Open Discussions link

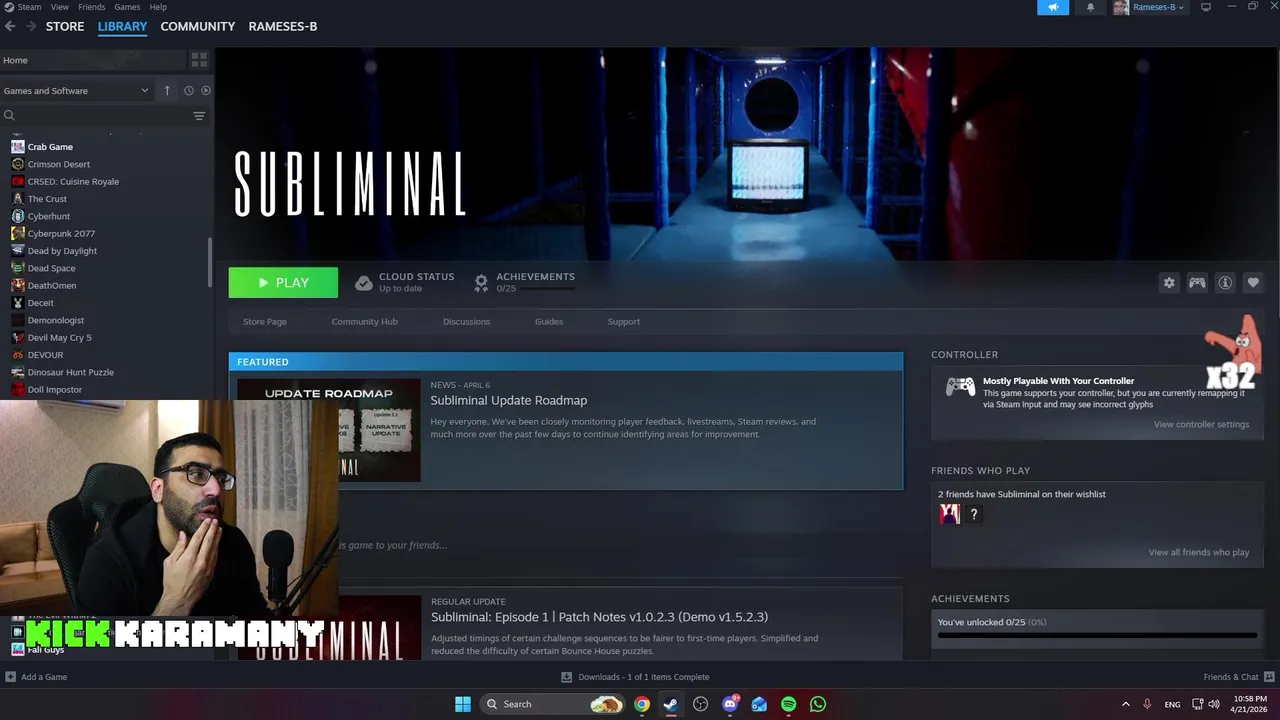point(466,322)
